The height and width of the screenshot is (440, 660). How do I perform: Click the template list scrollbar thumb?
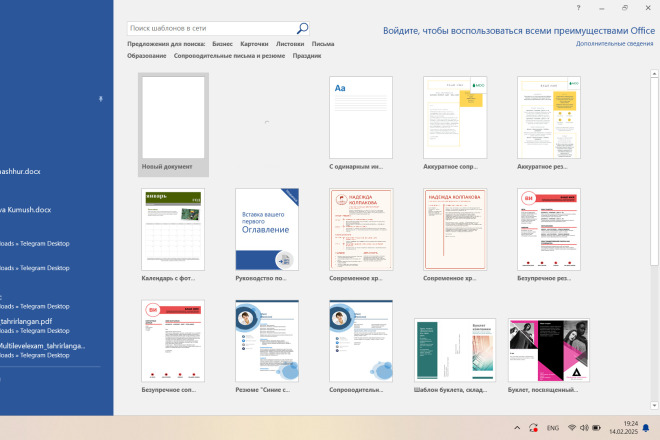click(654, 172)
